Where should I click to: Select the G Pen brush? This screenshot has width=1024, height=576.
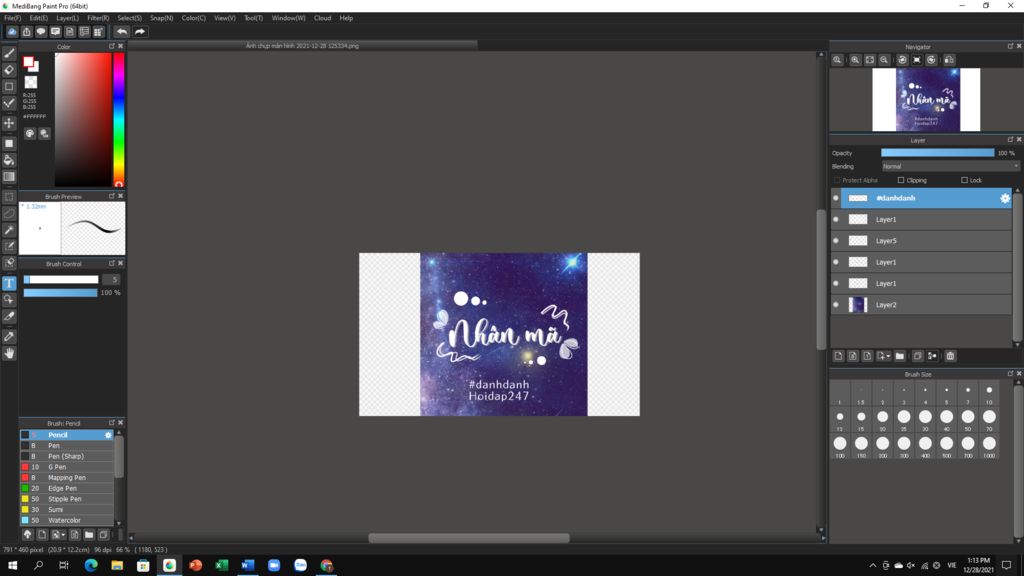(67, 467)
